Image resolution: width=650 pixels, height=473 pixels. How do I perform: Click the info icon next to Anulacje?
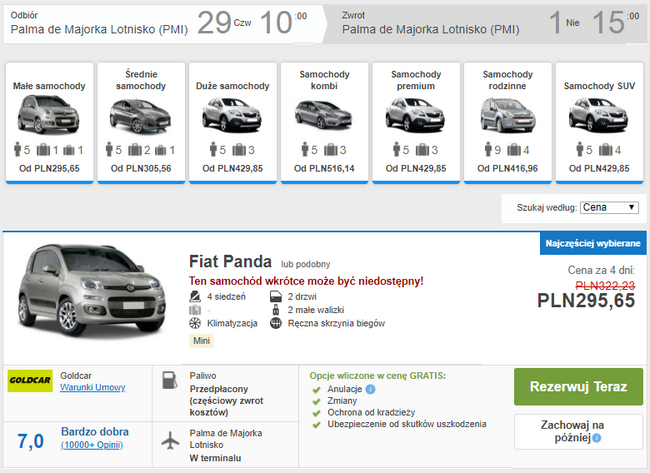pos(371,389)
